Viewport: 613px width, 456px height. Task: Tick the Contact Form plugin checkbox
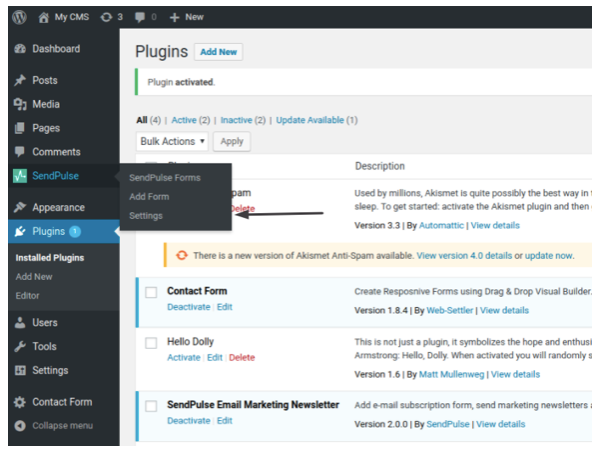click(151, 292)
